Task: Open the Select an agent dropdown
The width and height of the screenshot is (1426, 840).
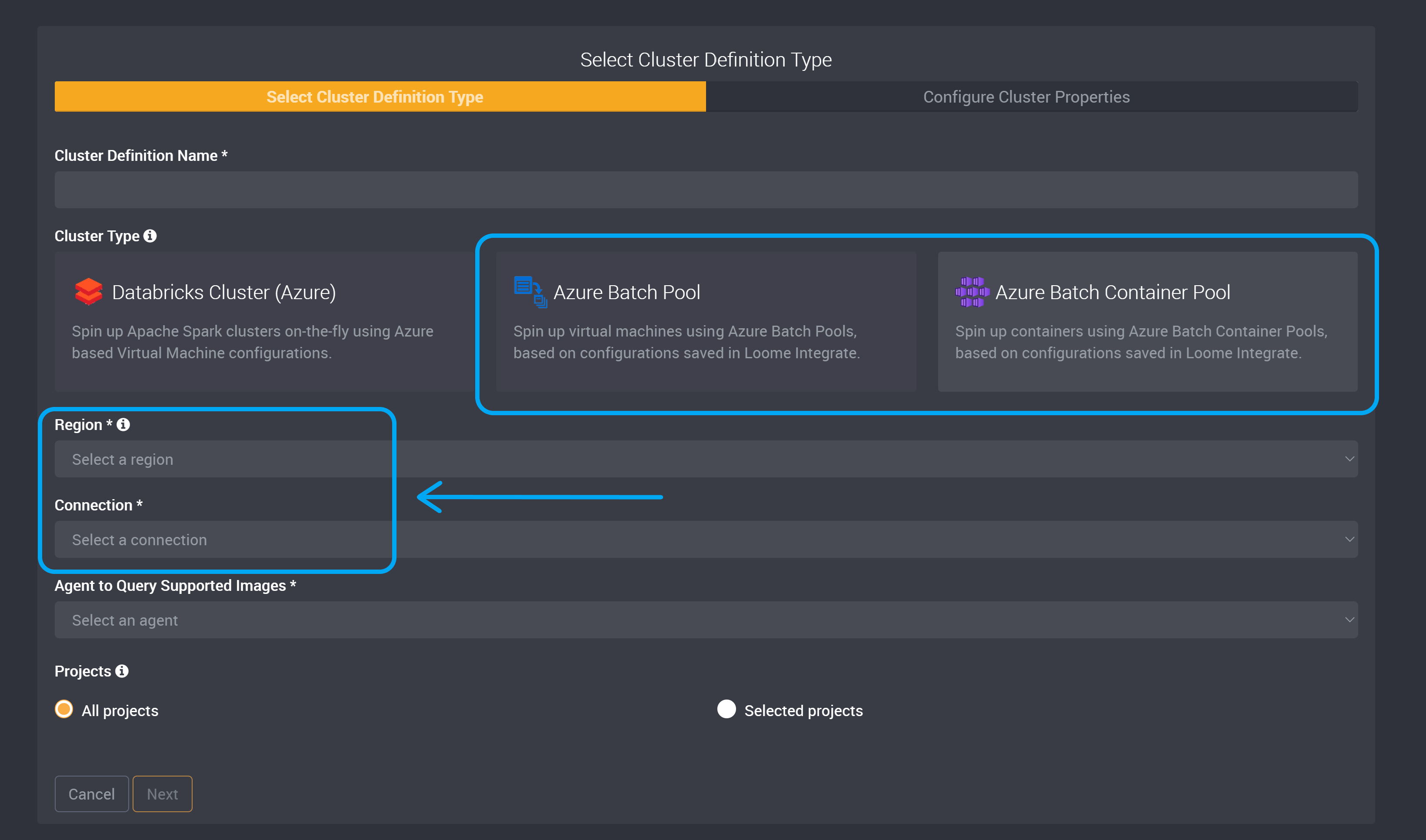Action: pos(706,620)
